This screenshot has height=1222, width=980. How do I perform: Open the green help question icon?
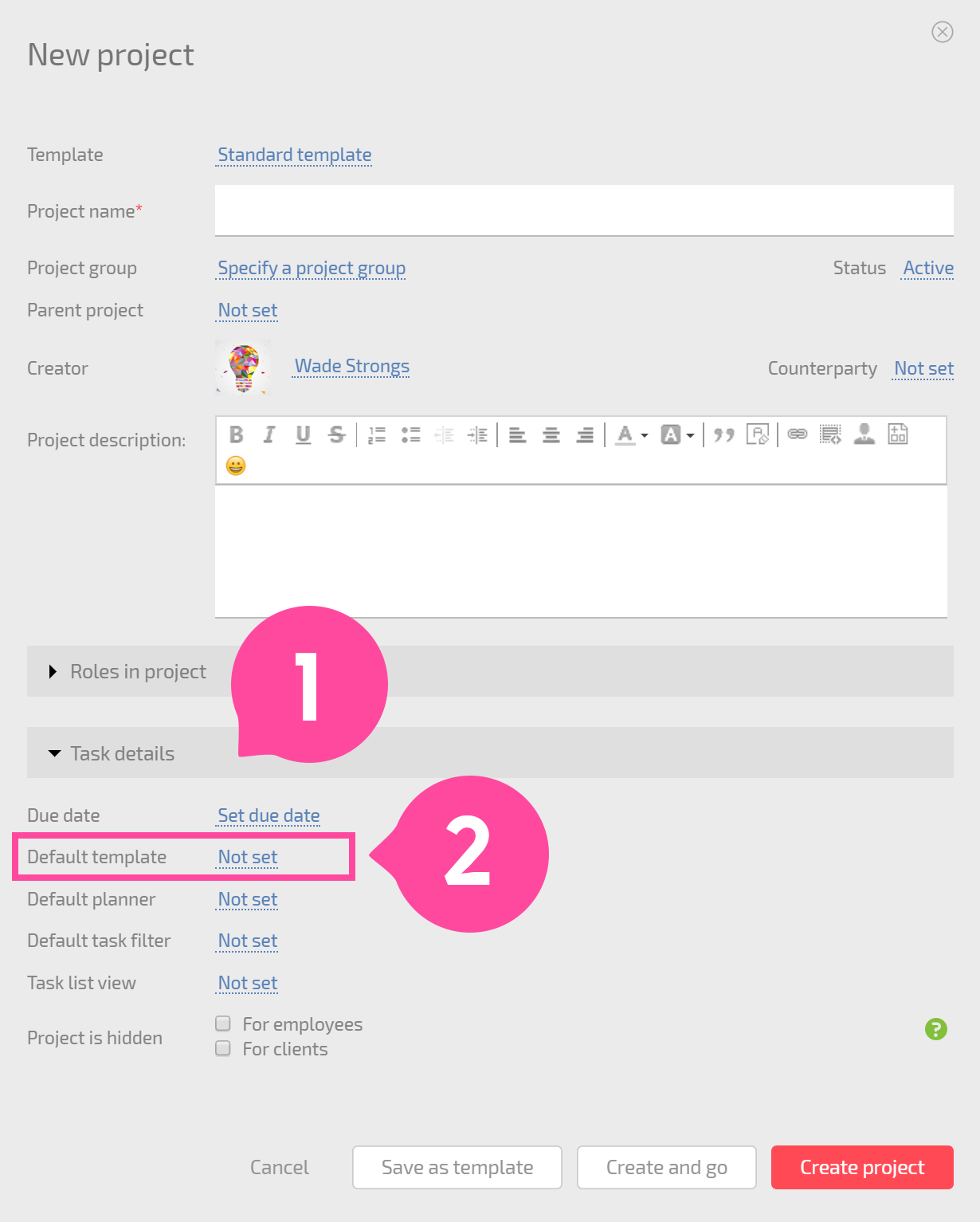click(x=936, y=1029)
